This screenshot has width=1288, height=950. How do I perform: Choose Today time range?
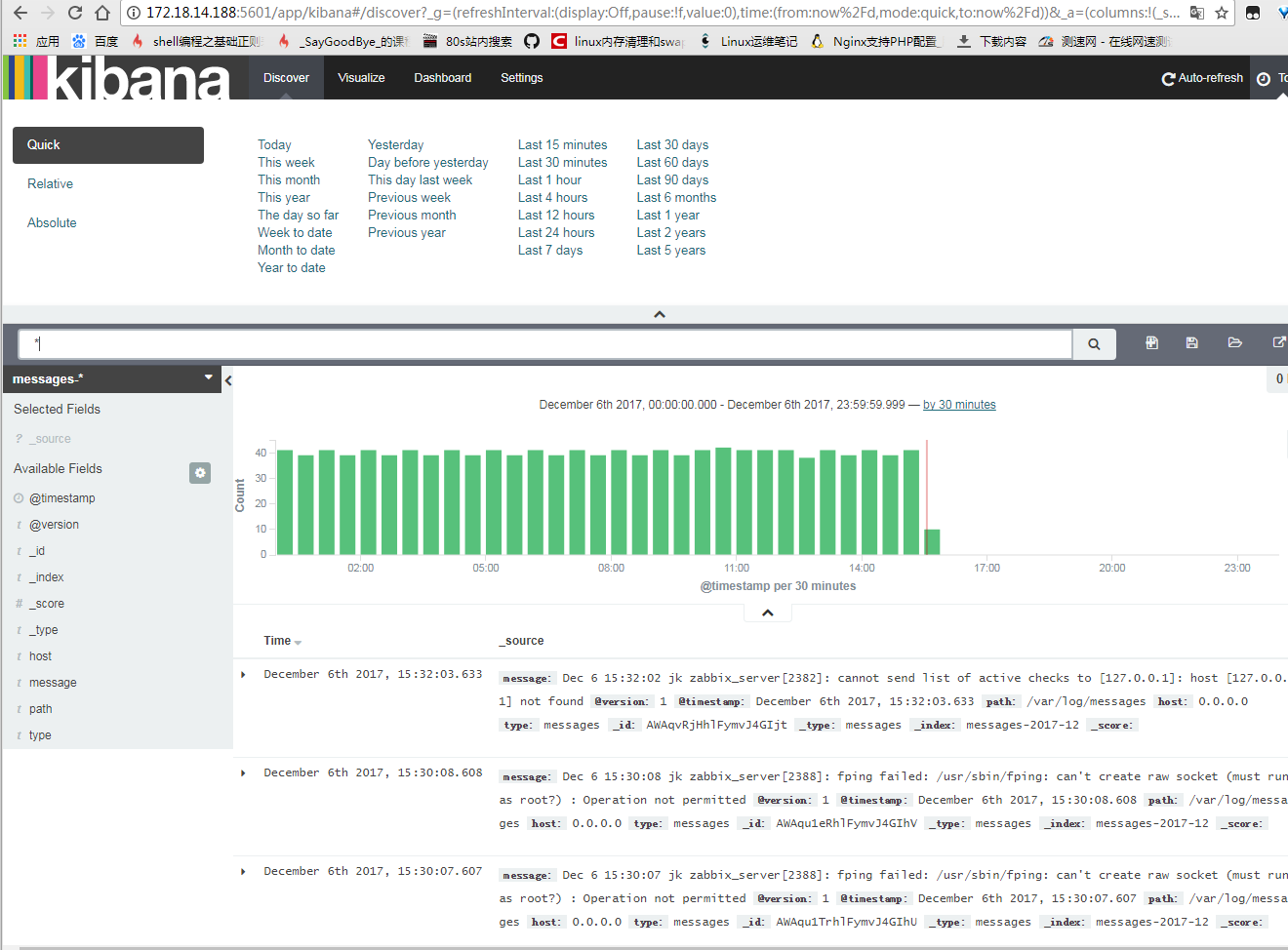pyautogui.click(x=274, y=145)
